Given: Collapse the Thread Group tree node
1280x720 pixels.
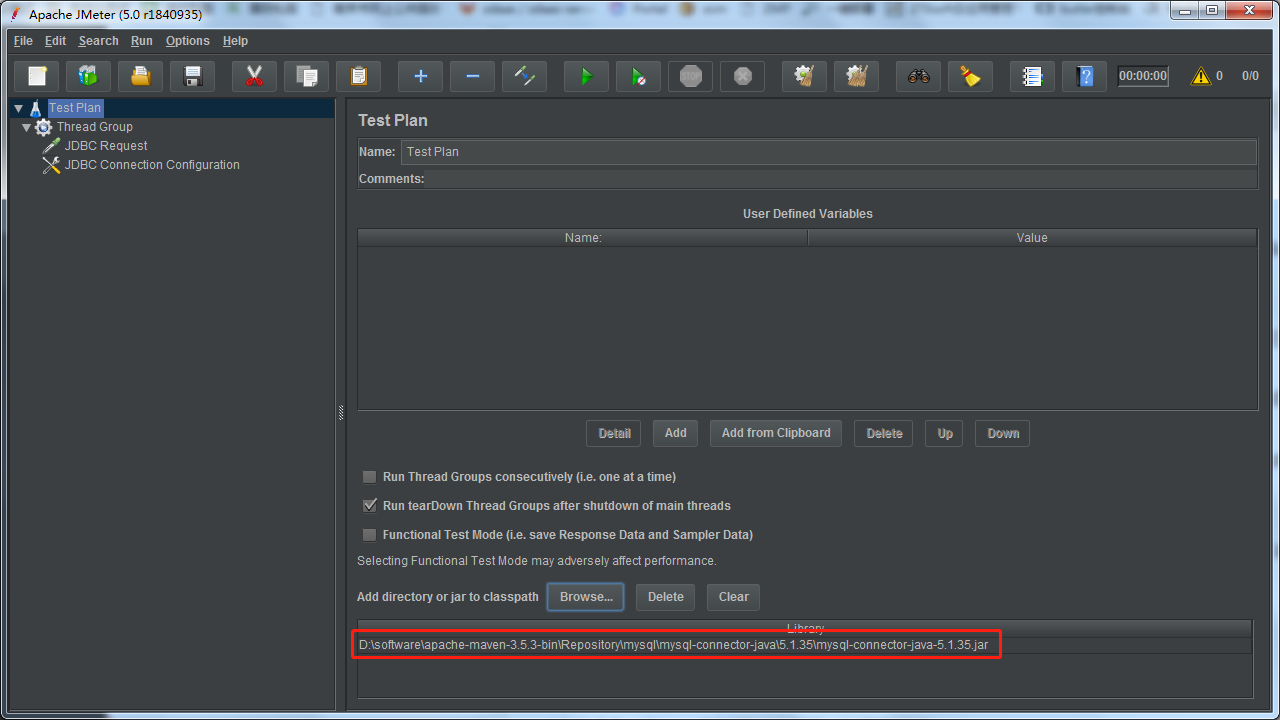Looking at the screenshot, I should [26, 127].
